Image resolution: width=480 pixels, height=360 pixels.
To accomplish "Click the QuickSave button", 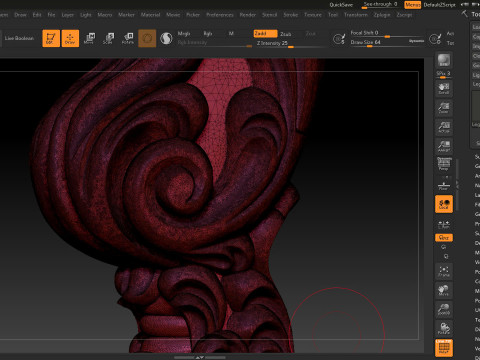I will click(341, 5).
